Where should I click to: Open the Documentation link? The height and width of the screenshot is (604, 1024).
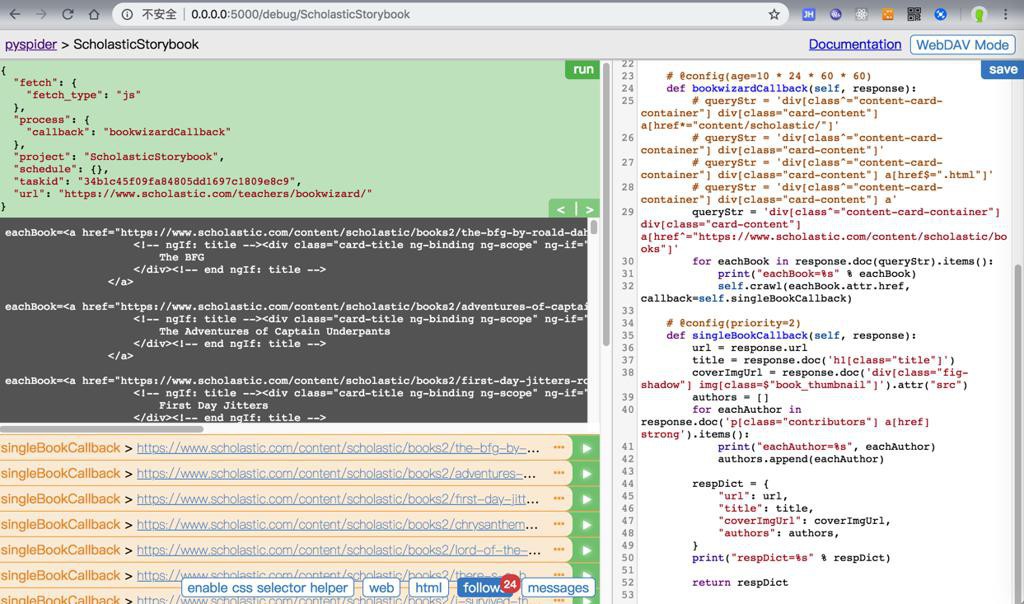pyautogui.click(x=855, y=44)
